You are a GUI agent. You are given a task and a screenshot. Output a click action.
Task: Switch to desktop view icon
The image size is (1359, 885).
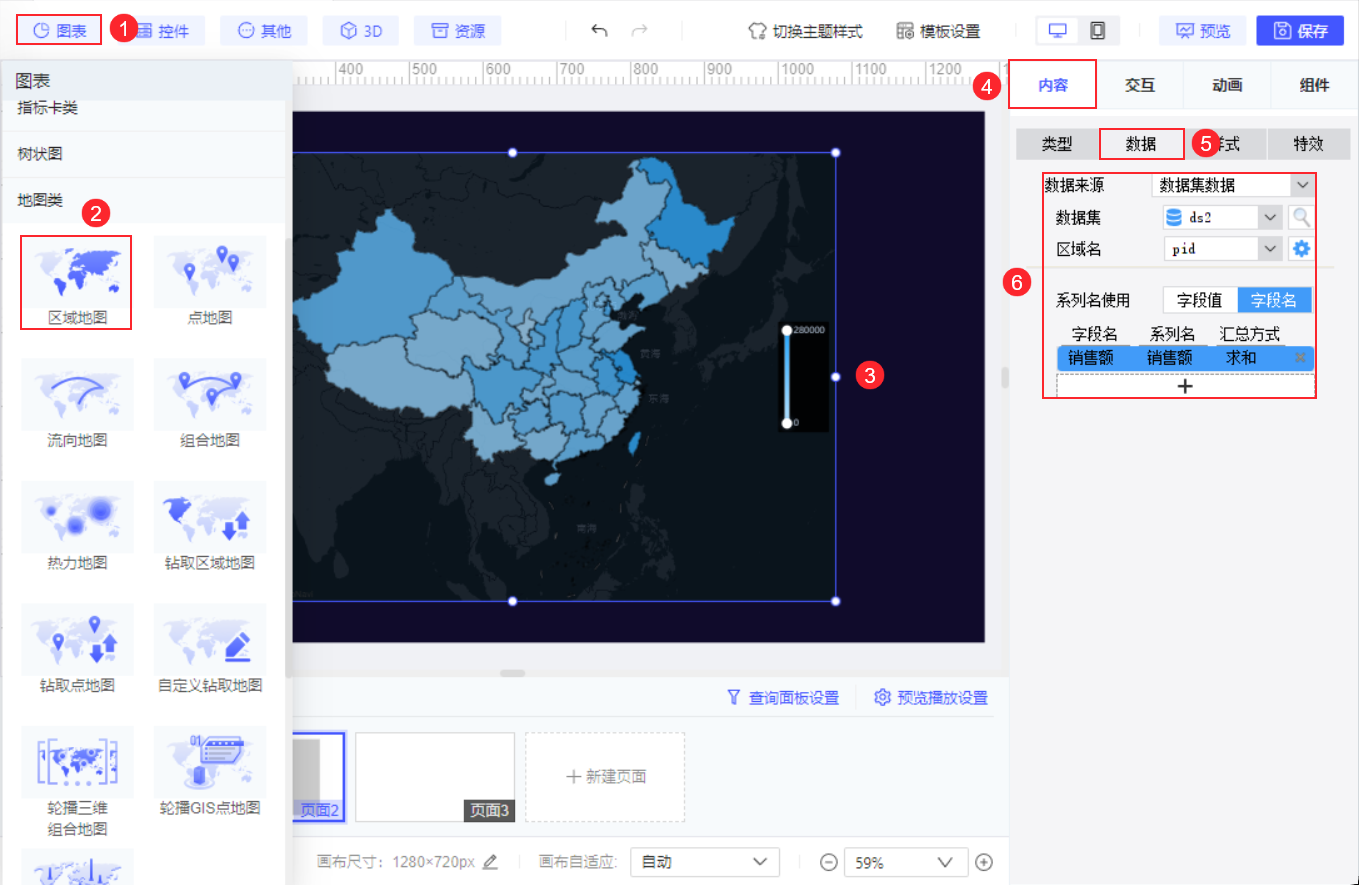1057,31
